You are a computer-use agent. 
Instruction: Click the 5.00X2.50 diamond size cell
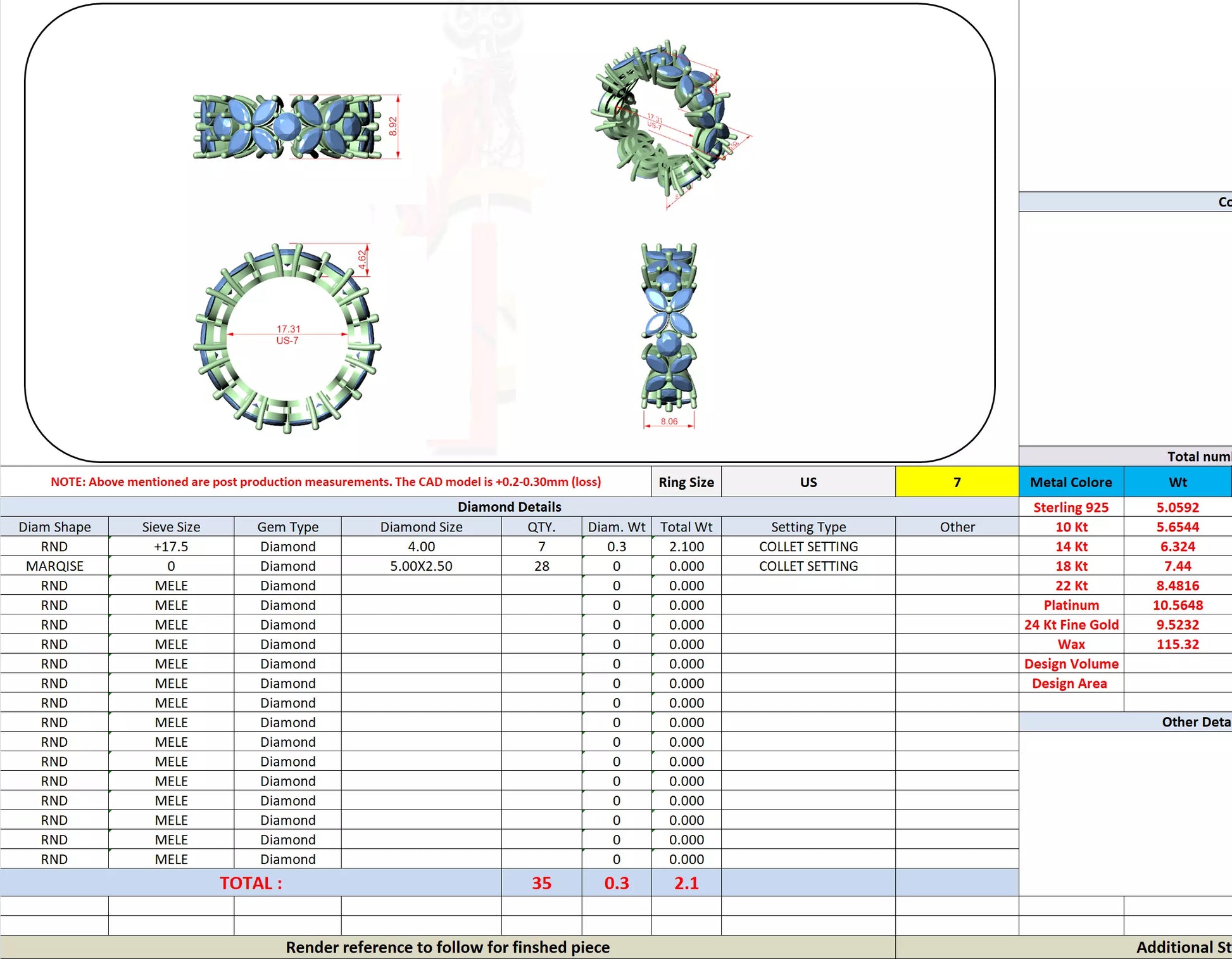click(421, 566)
